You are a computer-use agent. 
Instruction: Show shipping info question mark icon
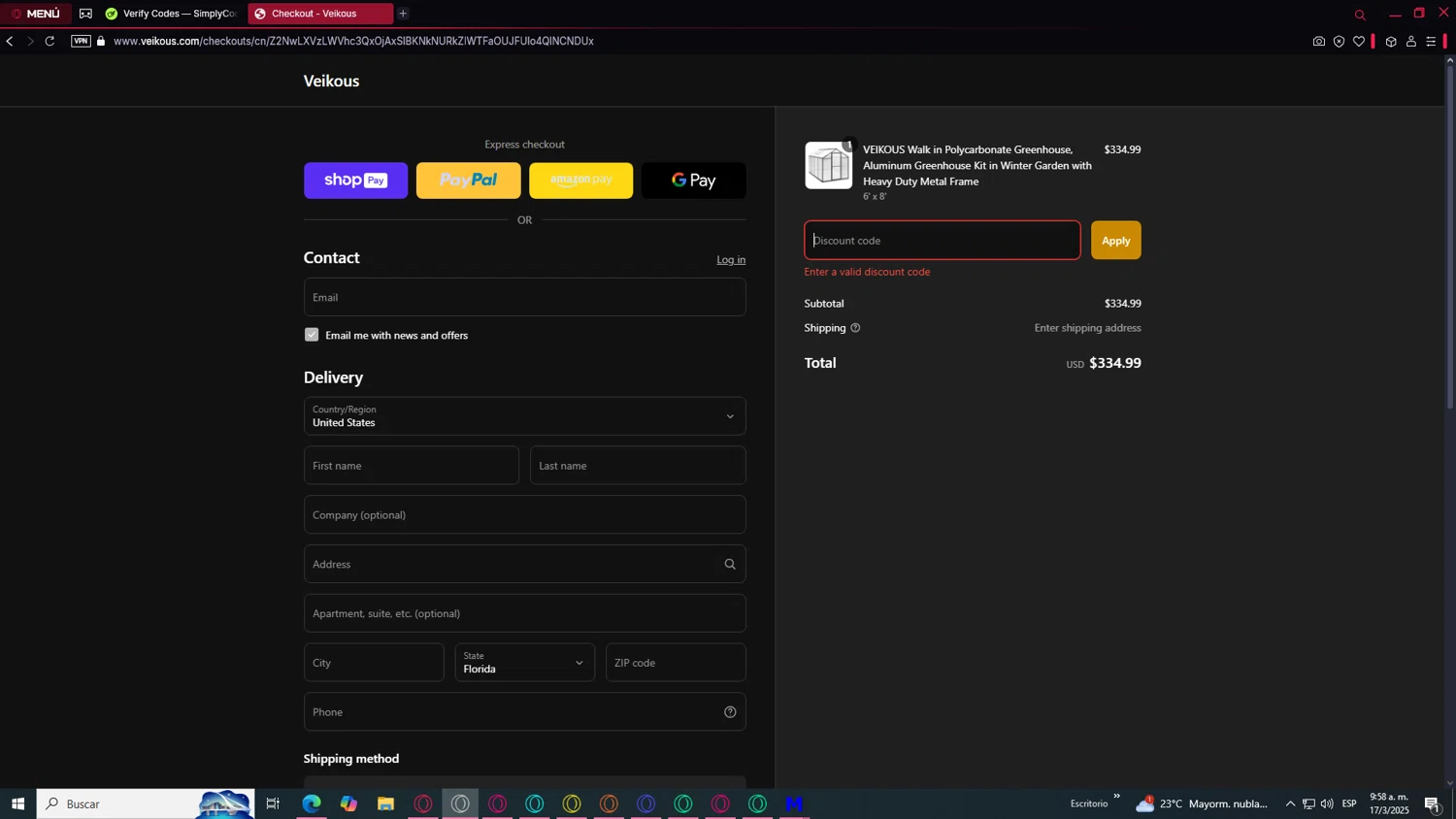(855, 328)
